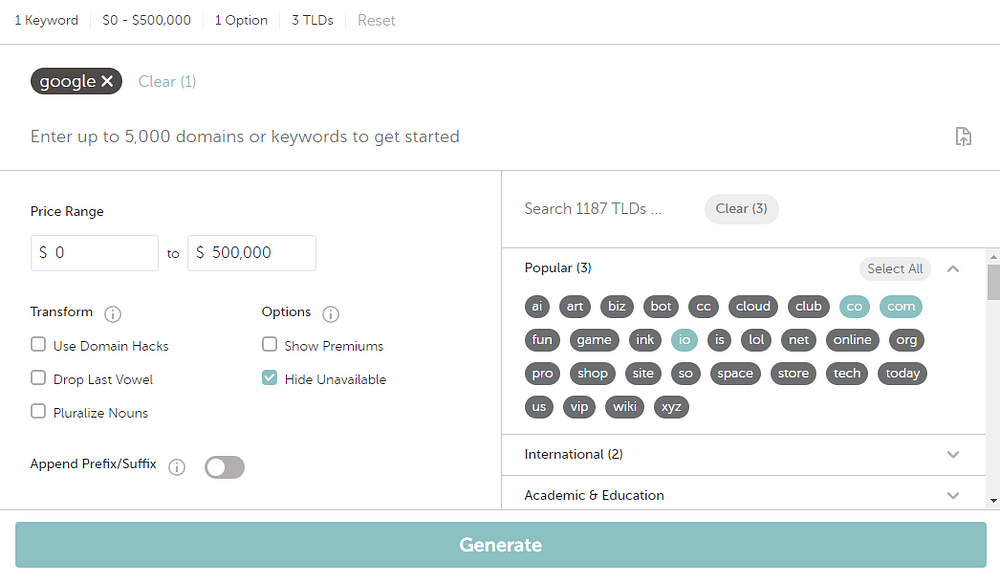Click Select All for Popular TLDs
Screen dimensions: 1000x578
894,268
